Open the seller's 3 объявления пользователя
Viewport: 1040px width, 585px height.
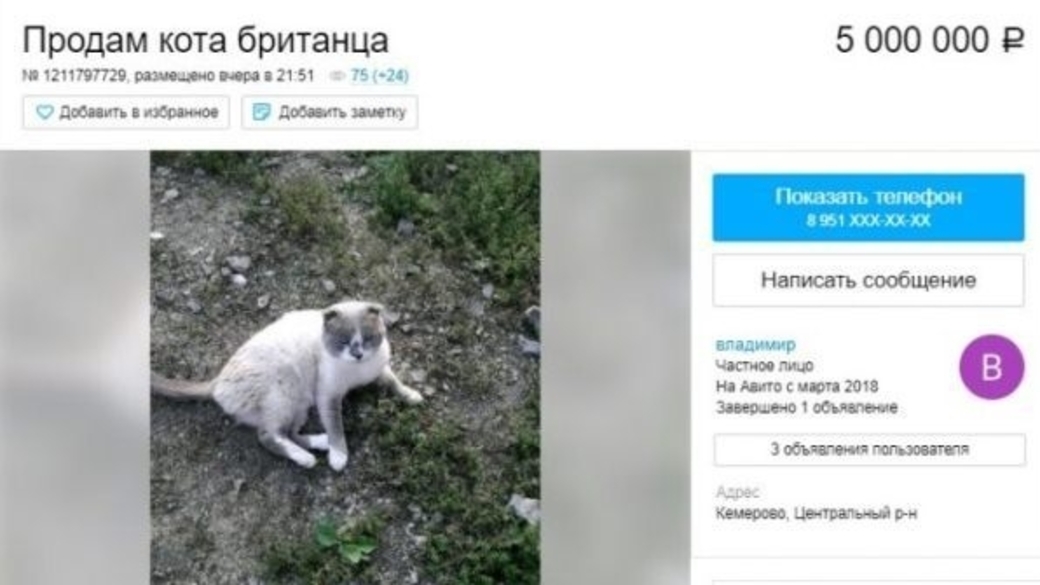[x=869, y=449]
